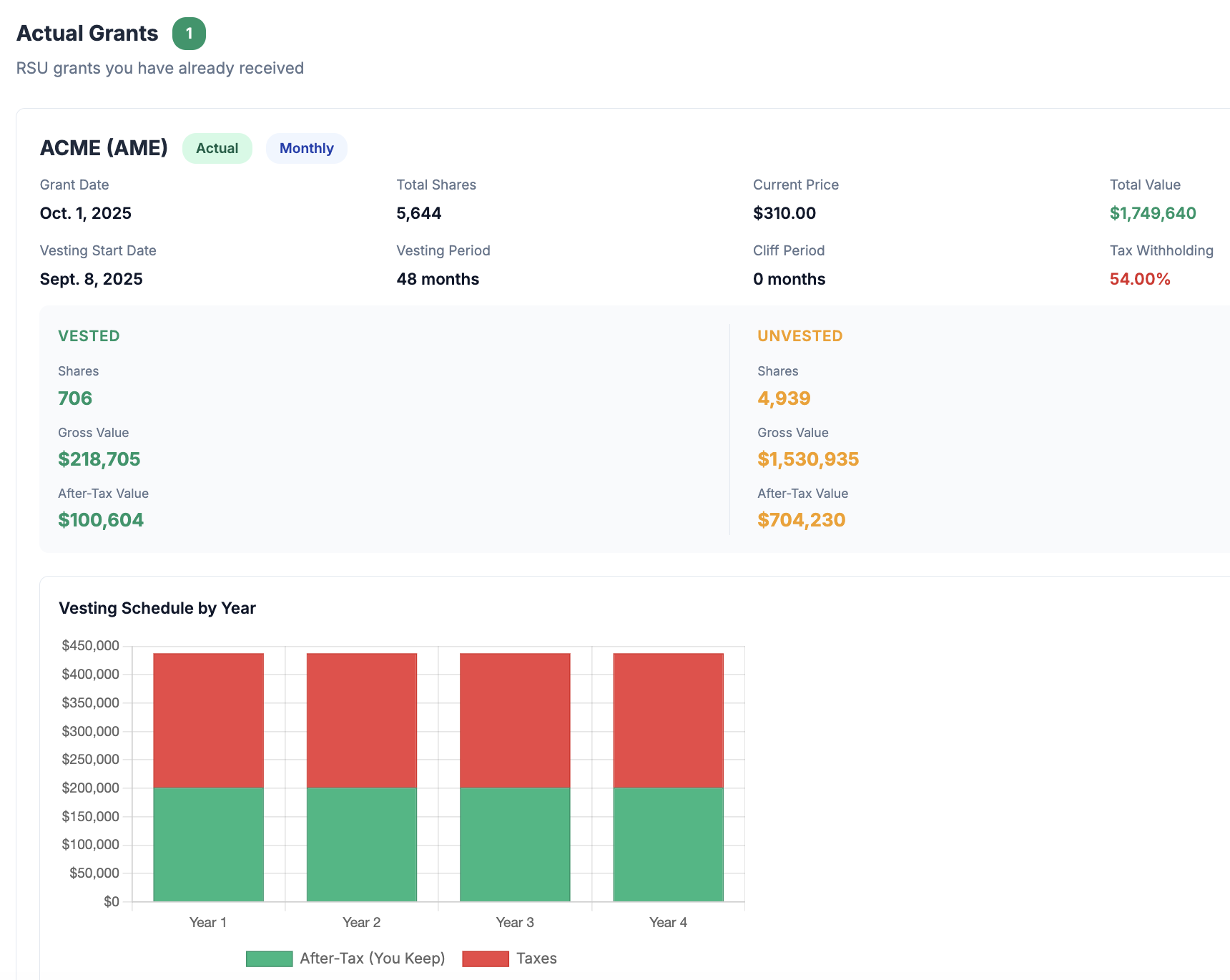
Task: Click the Year 1 taxes bar segment
Action: [209, 720]
